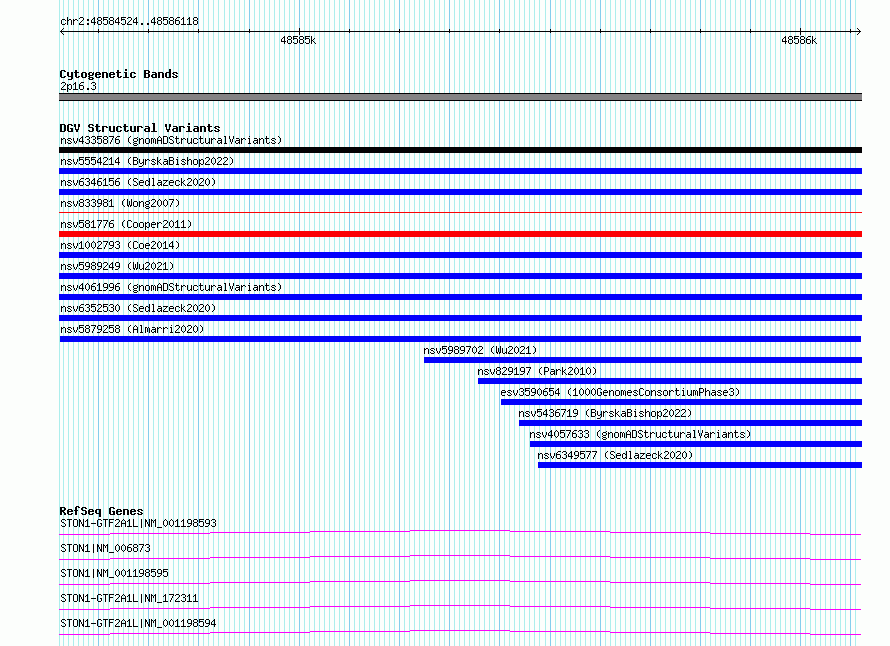Click nsv6346156 (Sedlazeck2020) label

[138, 182]
